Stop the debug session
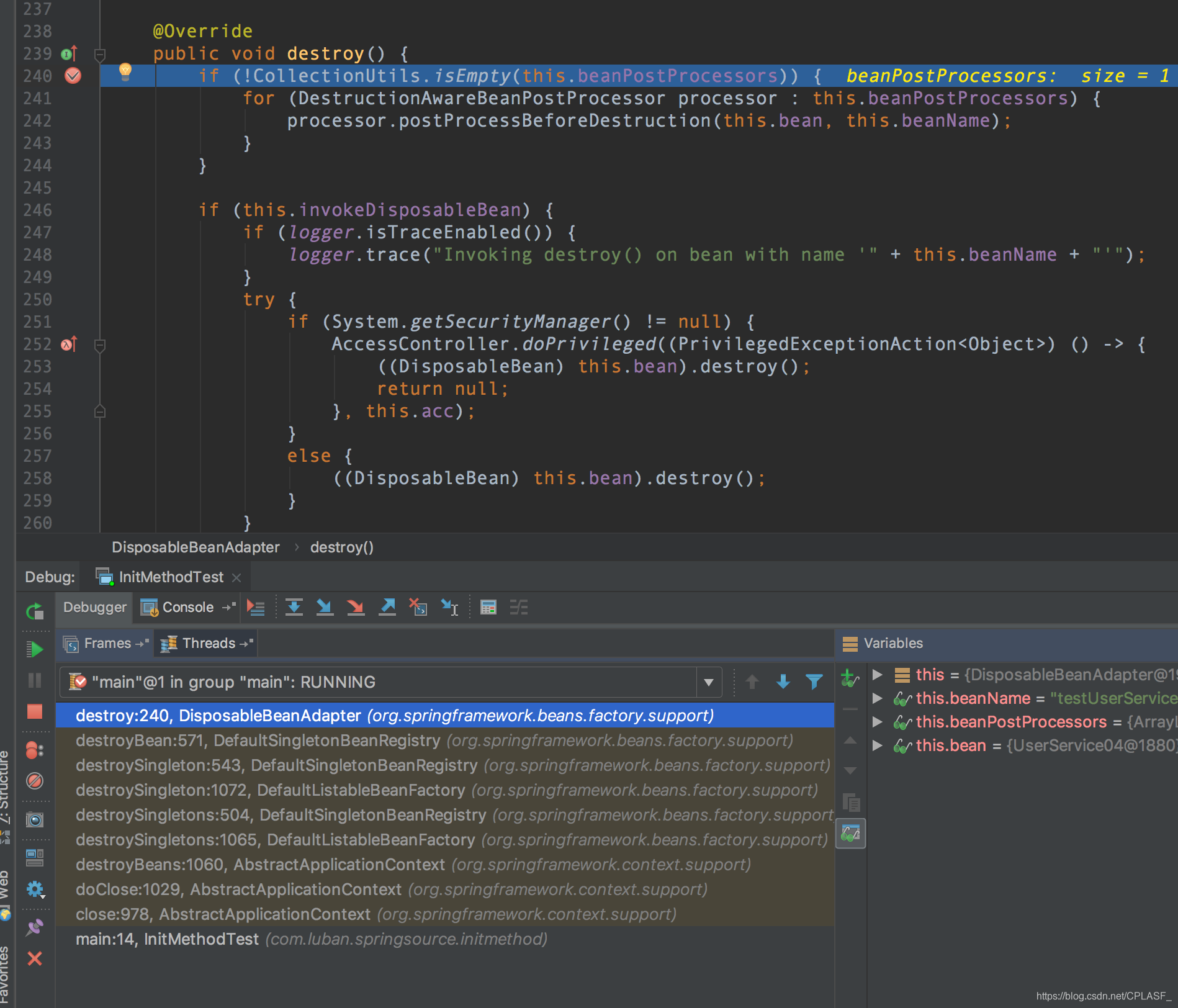1178x1008 pixels. [35, 711]
